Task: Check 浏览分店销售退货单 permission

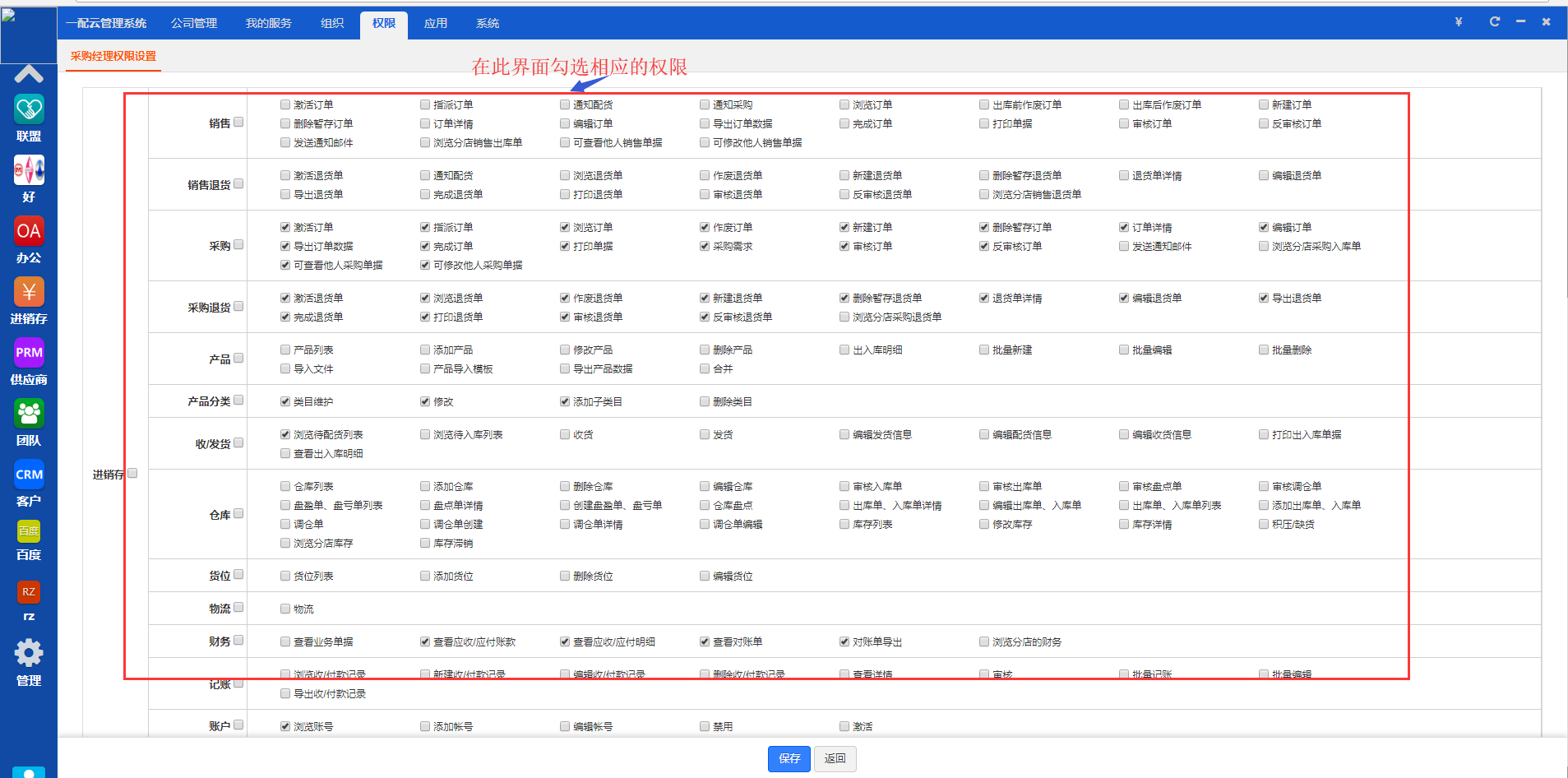Action: (x=984, y=194)
